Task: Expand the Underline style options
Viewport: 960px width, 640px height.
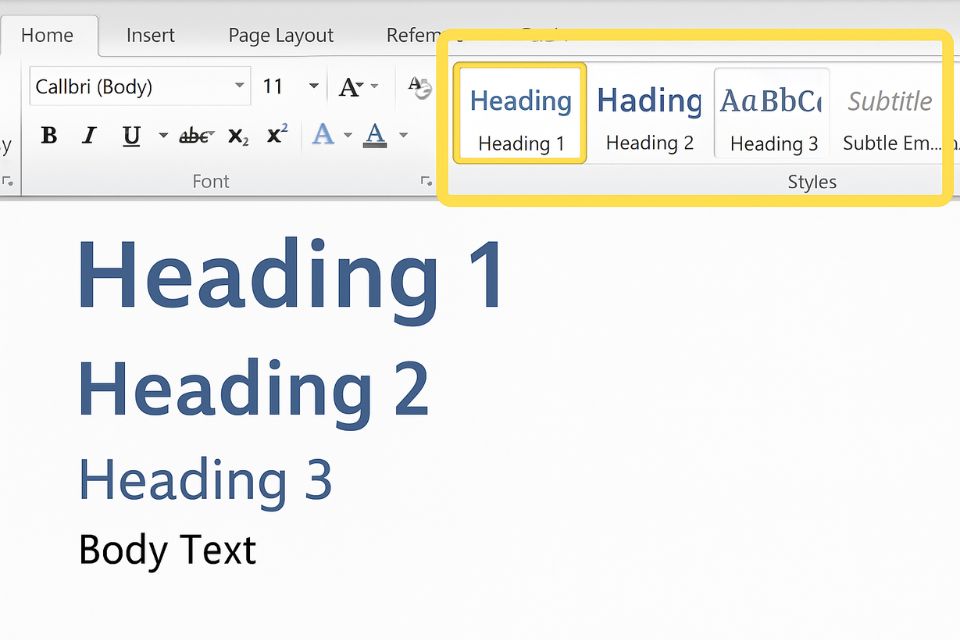Action: (x=163, y=136)
